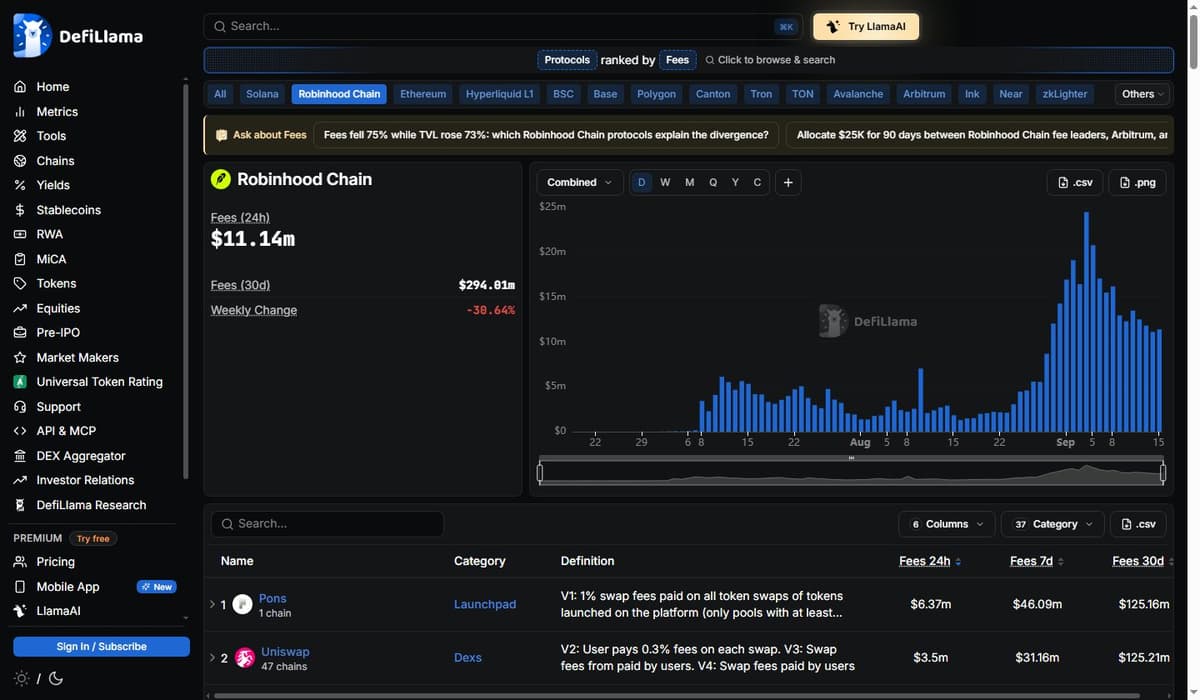Expand the Uniswap row chevron
Image resolution: width=1200 pixels, height=700 pixels.
tap(213, 657)
